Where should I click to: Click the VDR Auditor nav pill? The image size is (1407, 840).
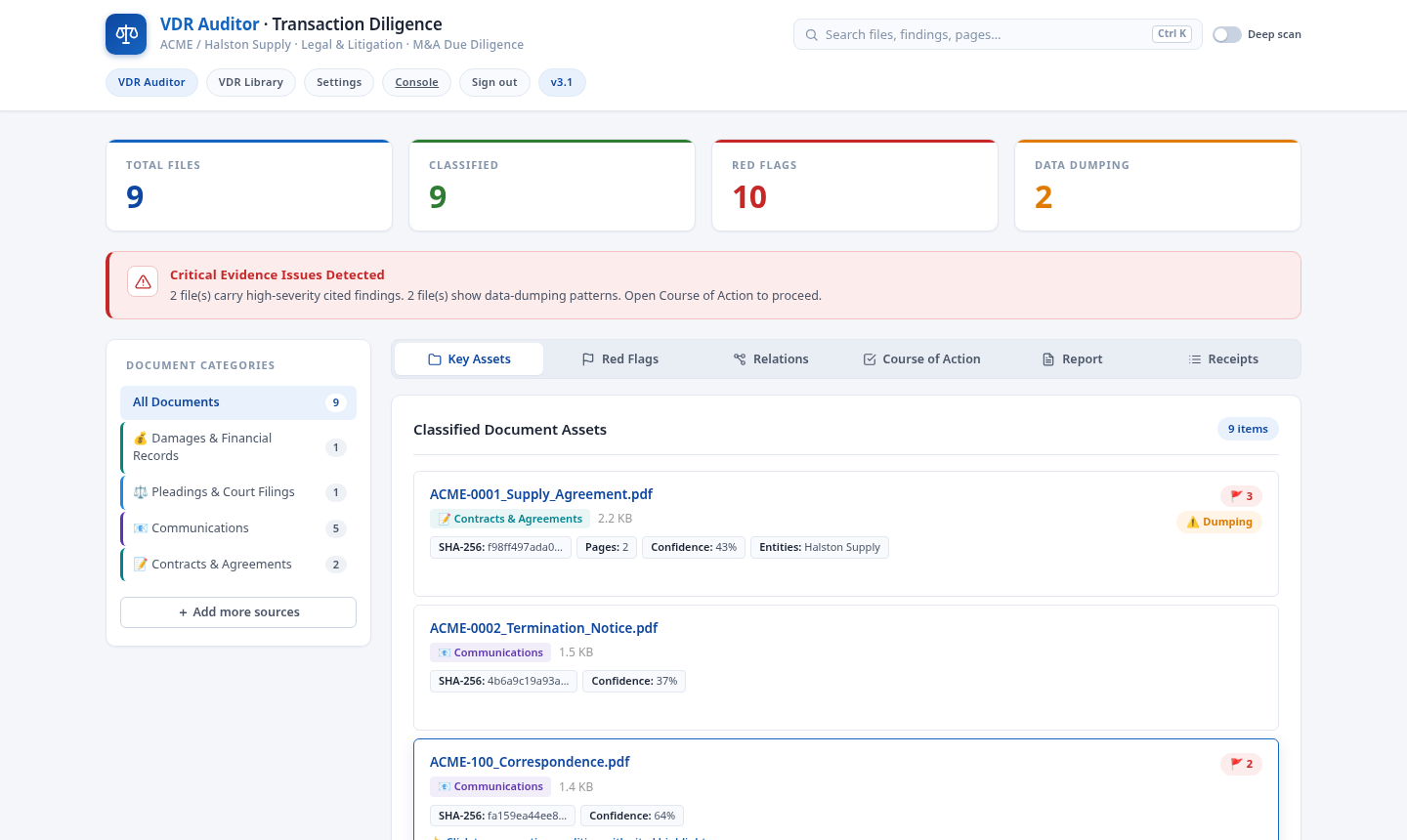[151, 82]
